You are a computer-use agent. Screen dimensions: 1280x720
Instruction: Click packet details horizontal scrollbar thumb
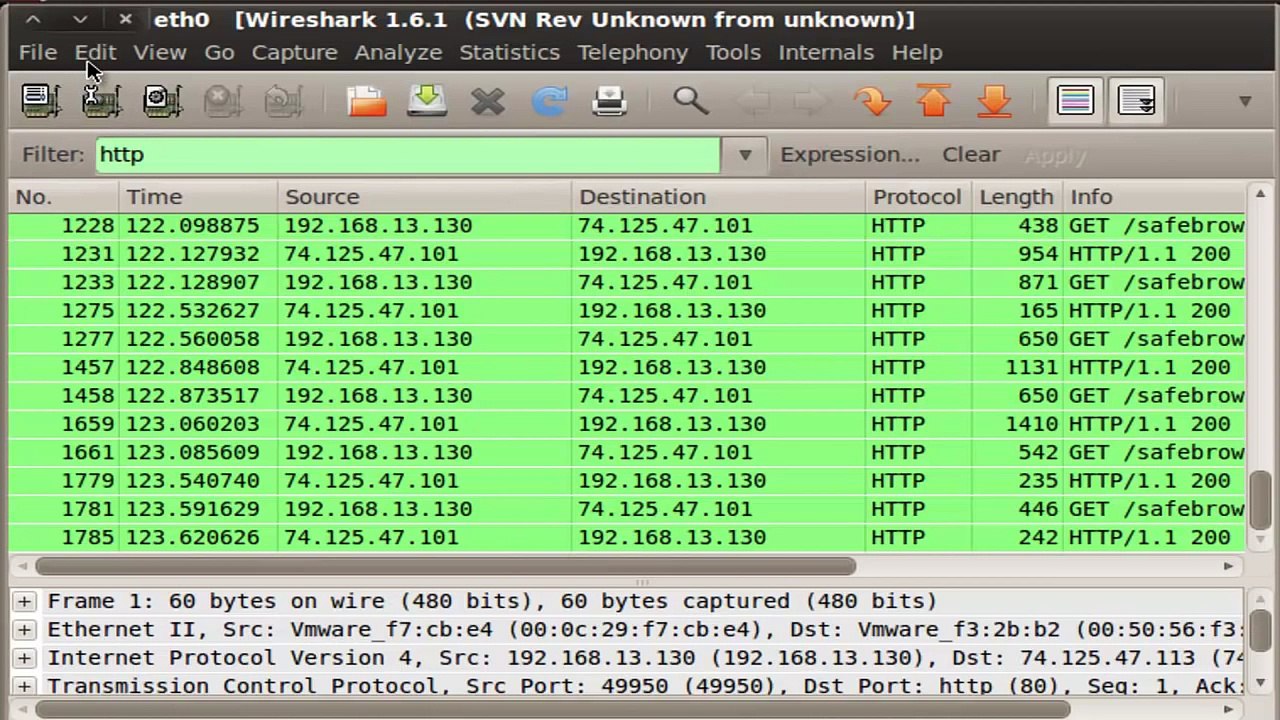click(553, 710)
